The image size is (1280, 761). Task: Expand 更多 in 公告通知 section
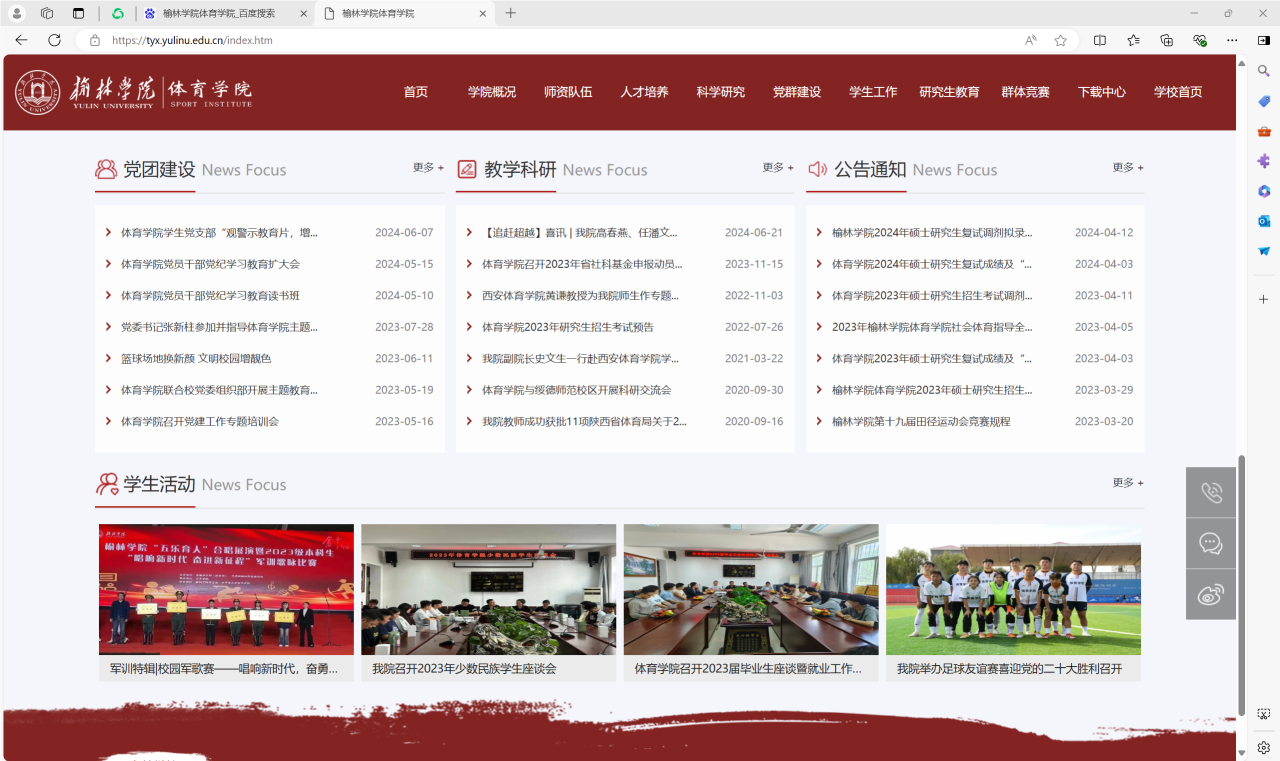pos(1128,168)
